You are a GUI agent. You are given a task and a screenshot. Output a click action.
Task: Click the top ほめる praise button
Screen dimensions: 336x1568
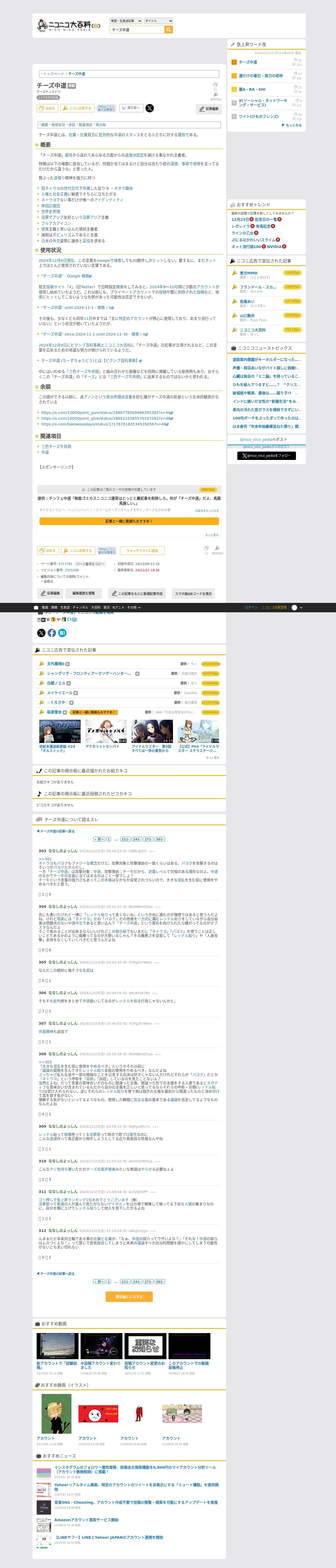click(x=48, y=108)
